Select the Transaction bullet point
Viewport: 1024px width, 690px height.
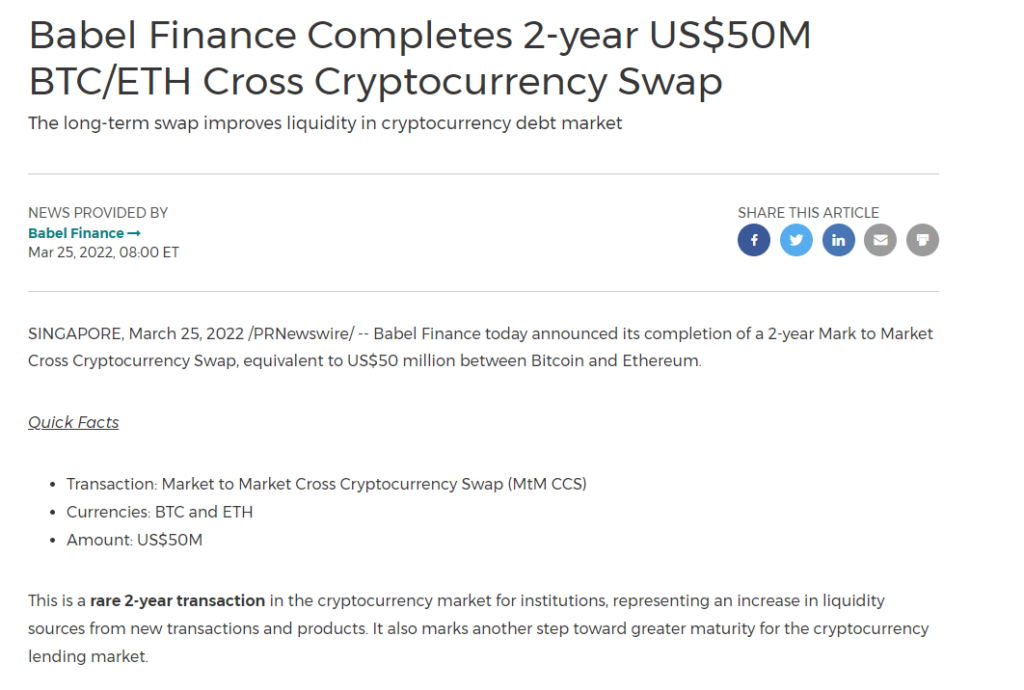(x=327, y=484)
